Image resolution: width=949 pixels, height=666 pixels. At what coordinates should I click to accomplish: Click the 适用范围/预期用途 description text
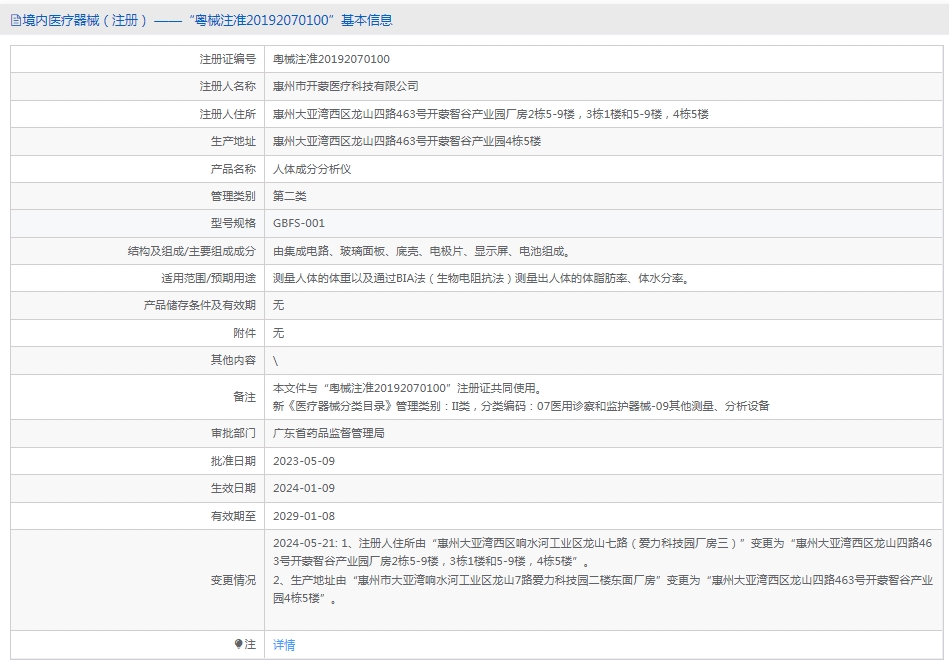[x=480, y=278]
